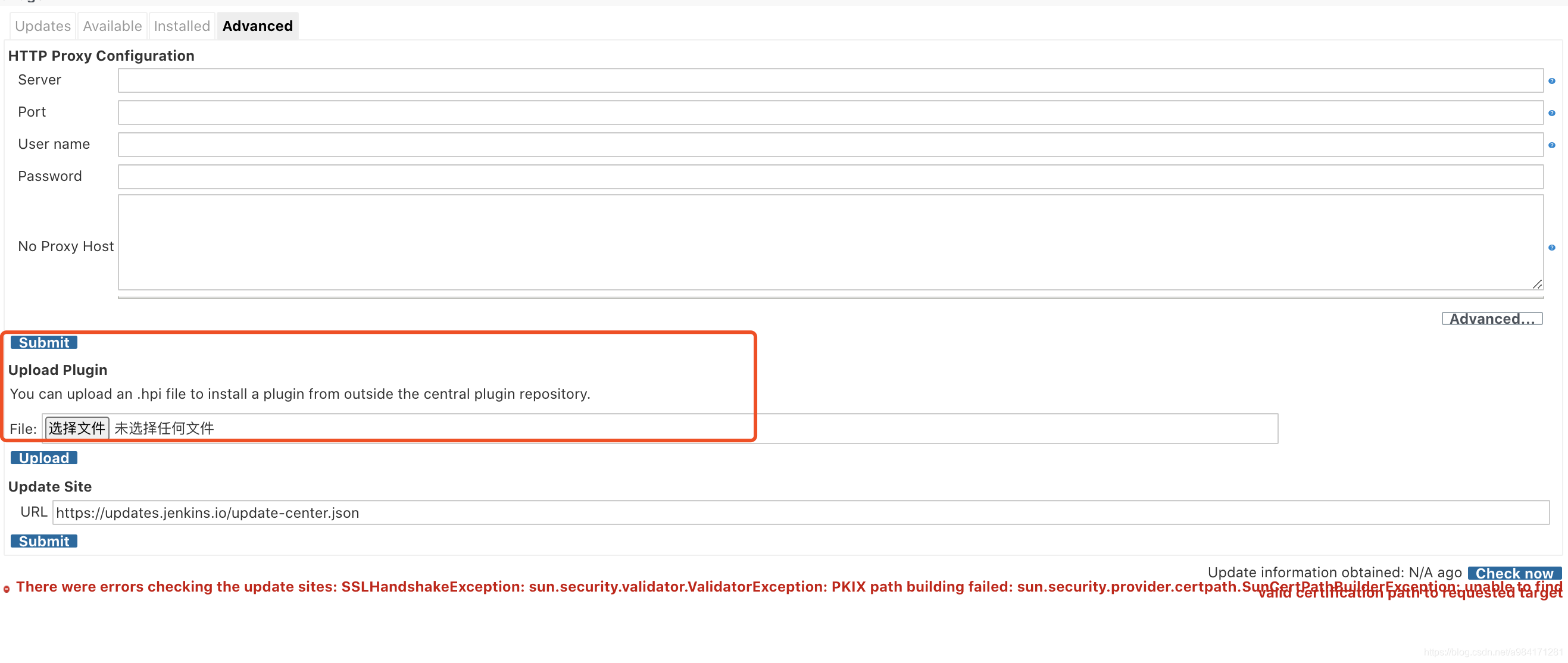Click the Advanced... expander button
The height and width of the screenshot is (663, 1568).
[x=1491, y=318]
